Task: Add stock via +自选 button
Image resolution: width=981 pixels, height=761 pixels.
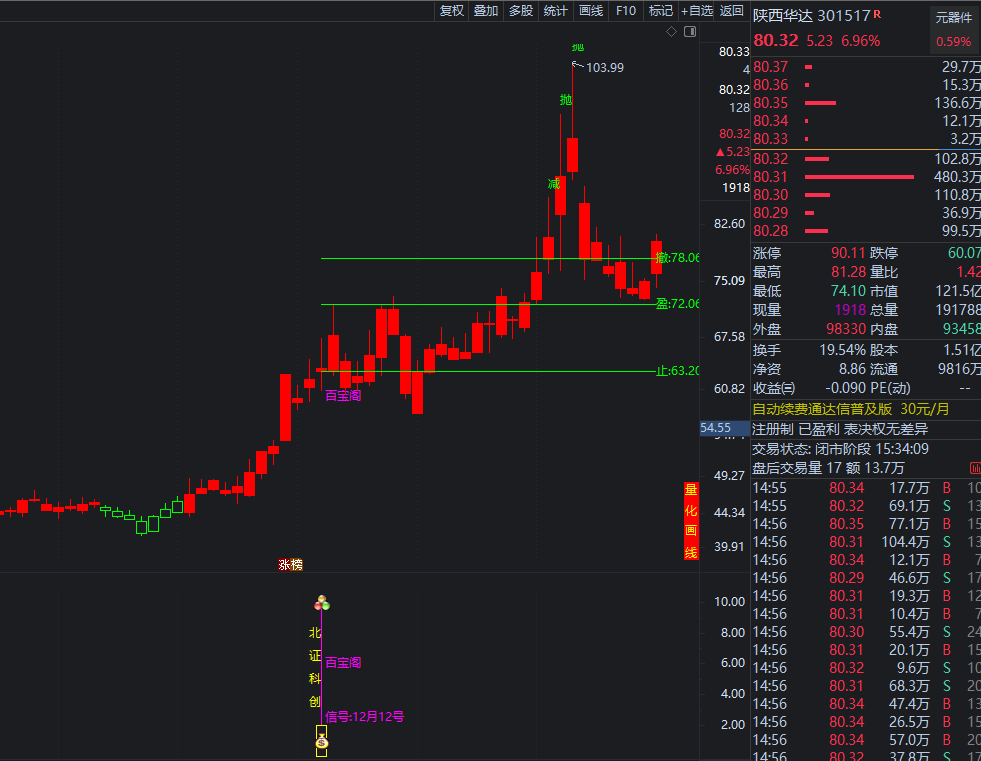Action: (696, 11)
